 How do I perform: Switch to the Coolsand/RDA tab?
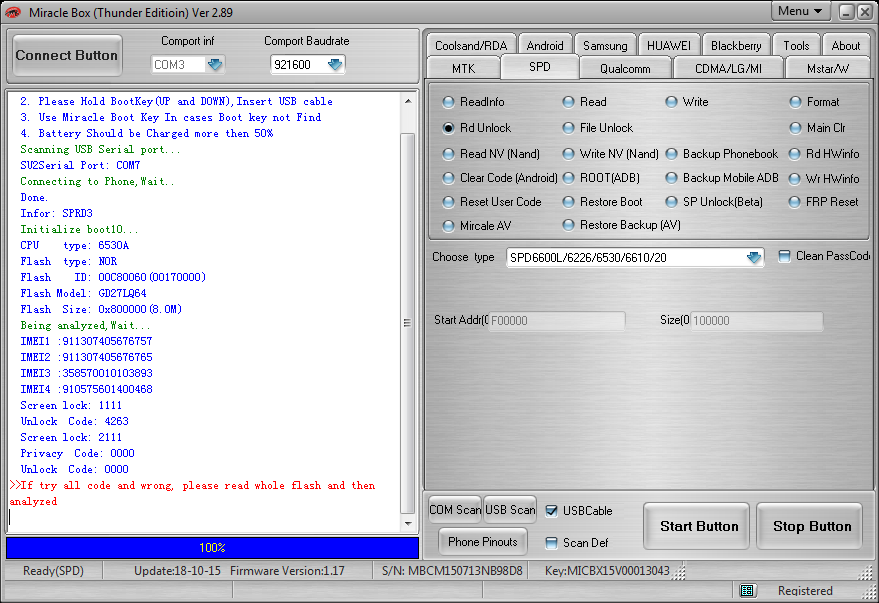click(x=471, y=45)
